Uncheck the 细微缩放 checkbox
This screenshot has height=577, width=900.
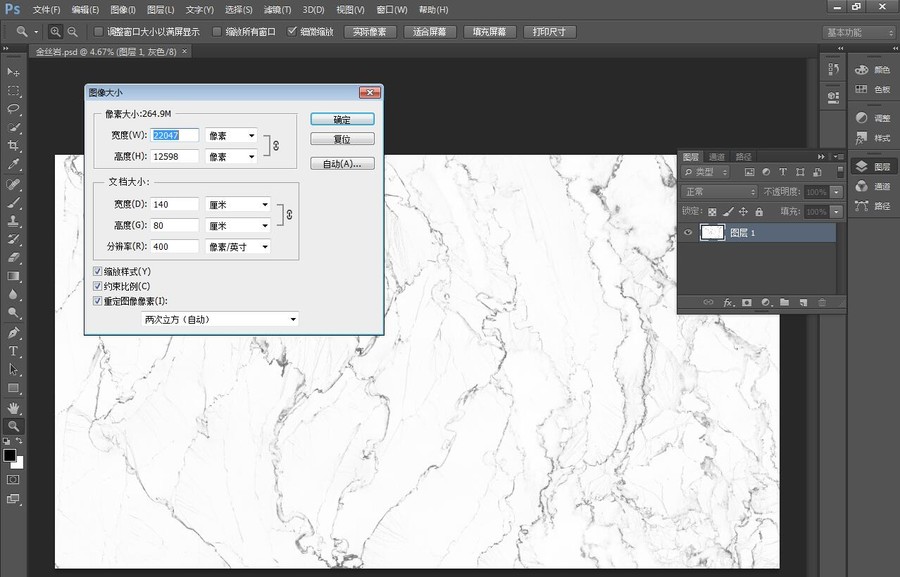292,31
